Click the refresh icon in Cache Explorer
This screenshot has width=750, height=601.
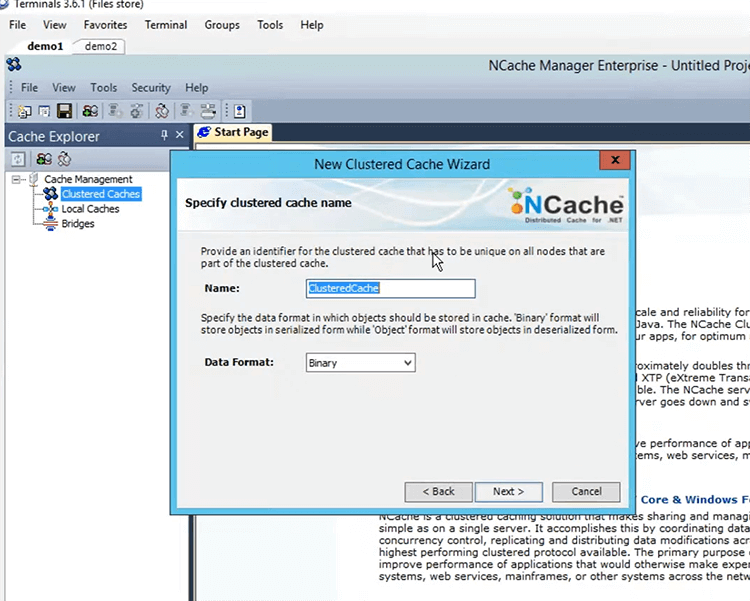pyautogui.click(x=18, y=159)
